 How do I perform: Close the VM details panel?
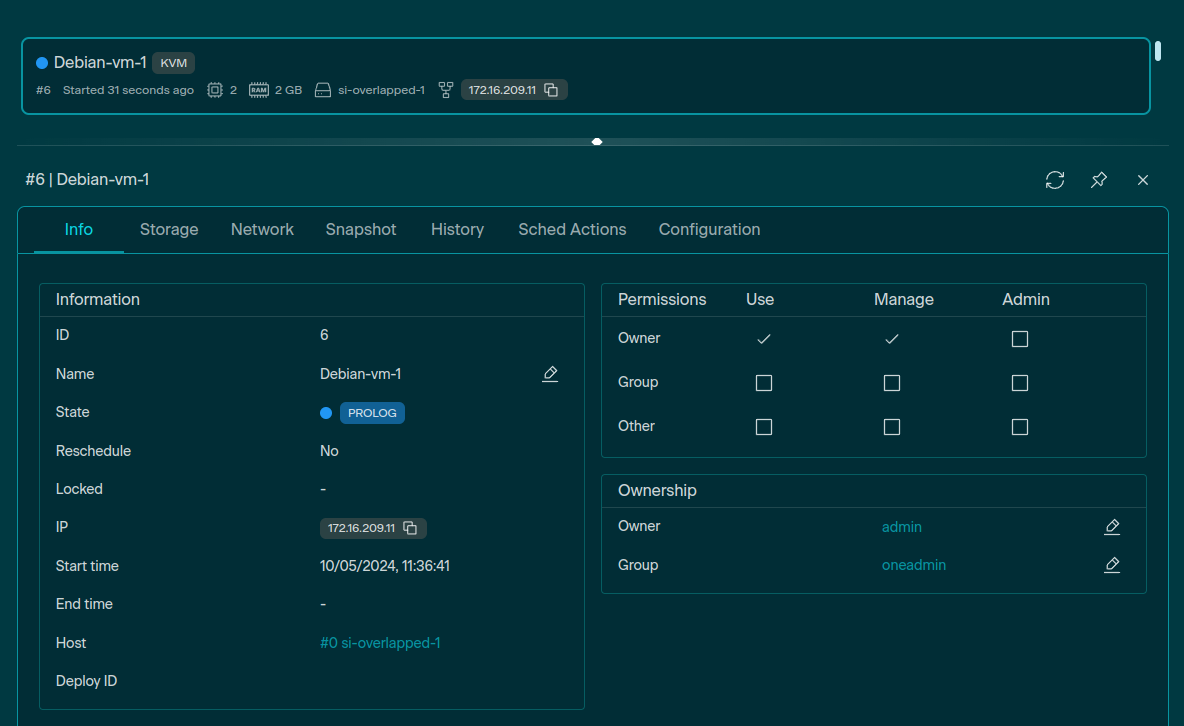1143,180
